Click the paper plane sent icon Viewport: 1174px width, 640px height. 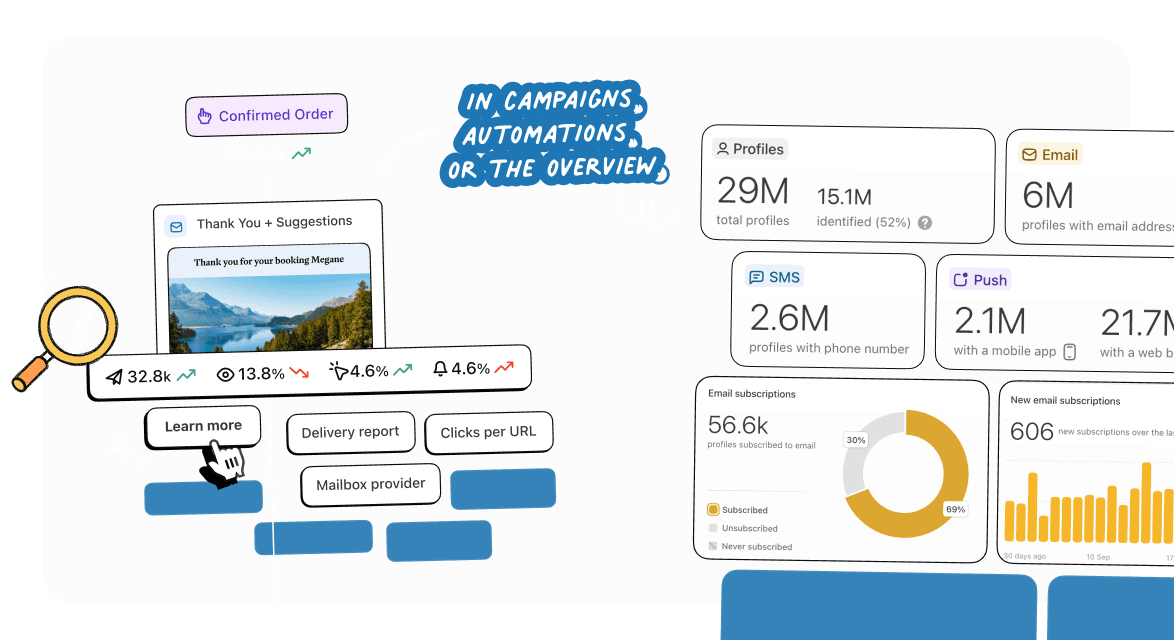[x=114, y=376]
